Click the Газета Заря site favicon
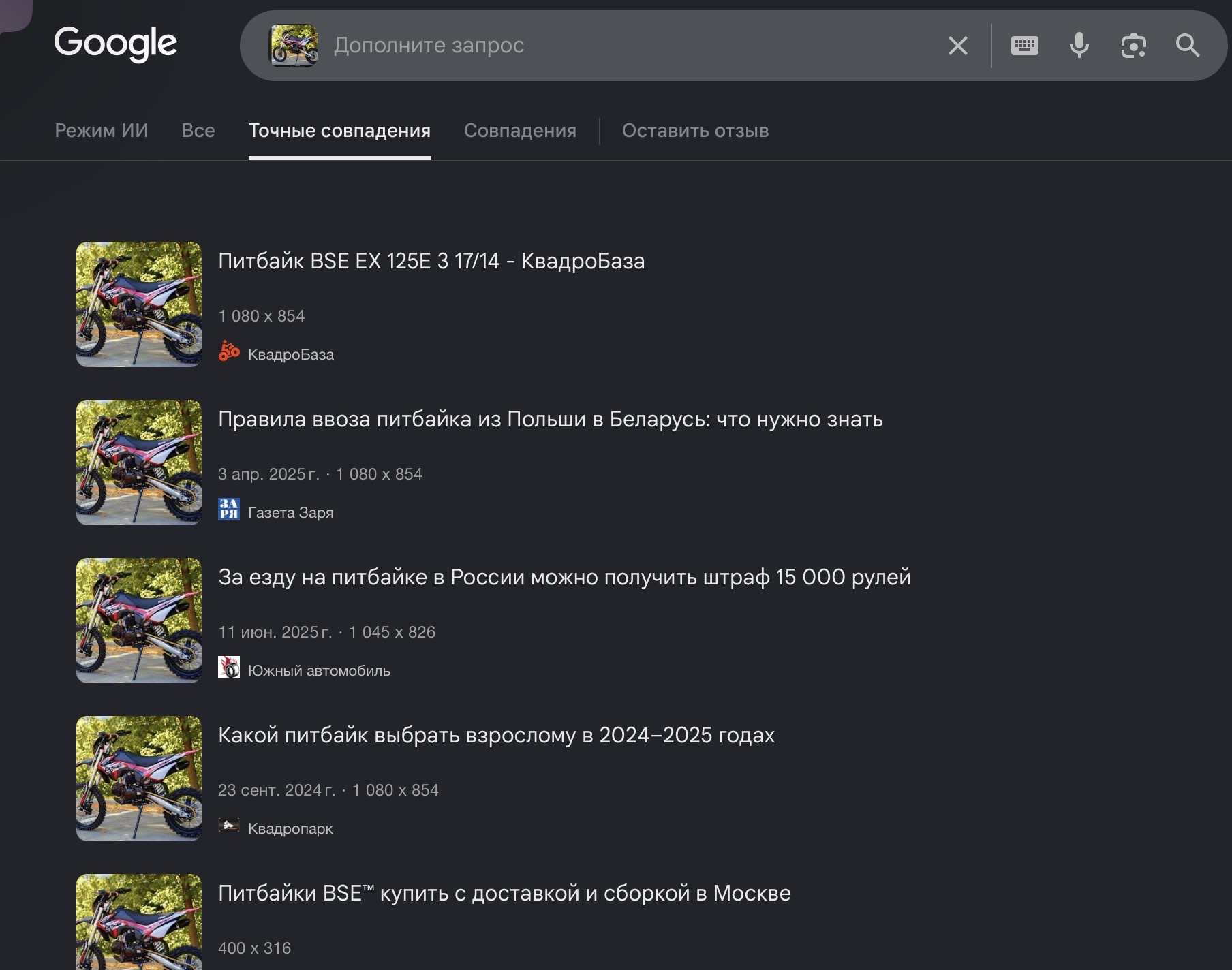 click(229, 510)
